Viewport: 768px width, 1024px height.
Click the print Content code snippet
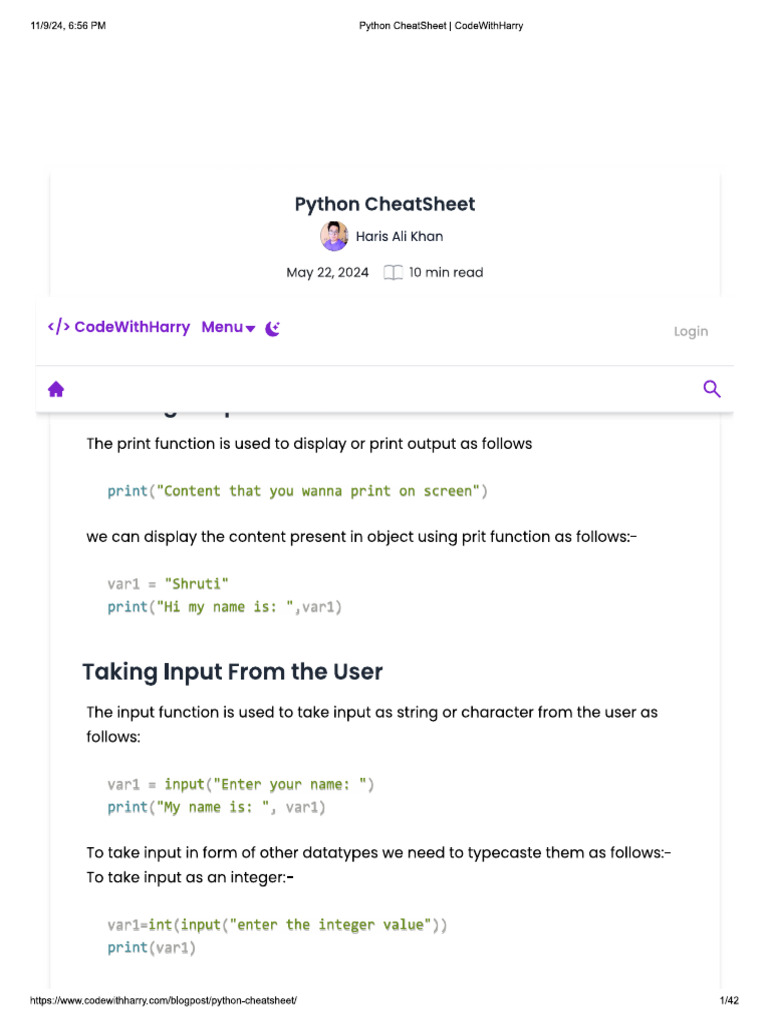[297, 491]
